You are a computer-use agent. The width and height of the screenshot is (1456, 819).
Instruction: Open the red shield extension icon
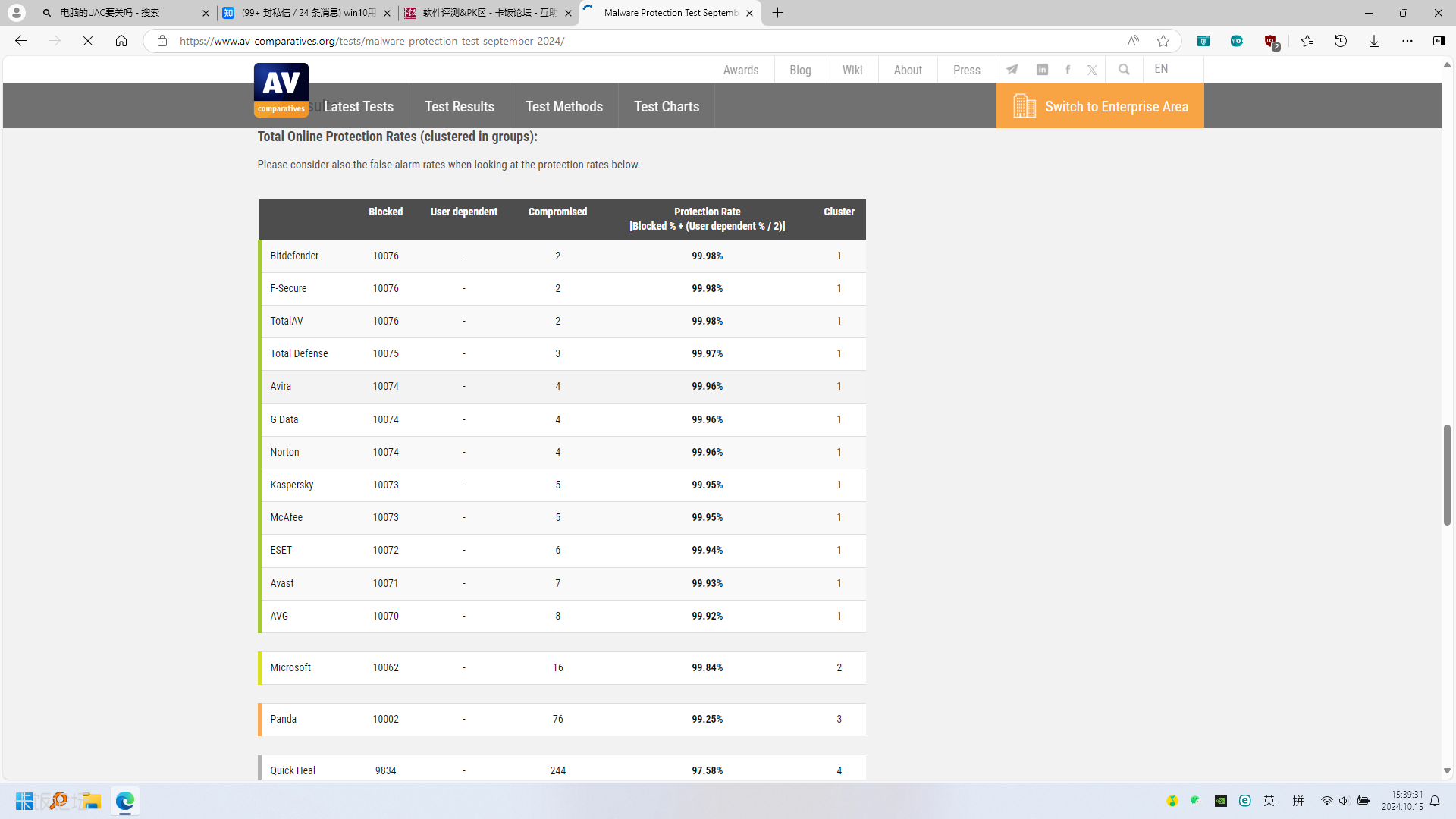point(1271,41)
